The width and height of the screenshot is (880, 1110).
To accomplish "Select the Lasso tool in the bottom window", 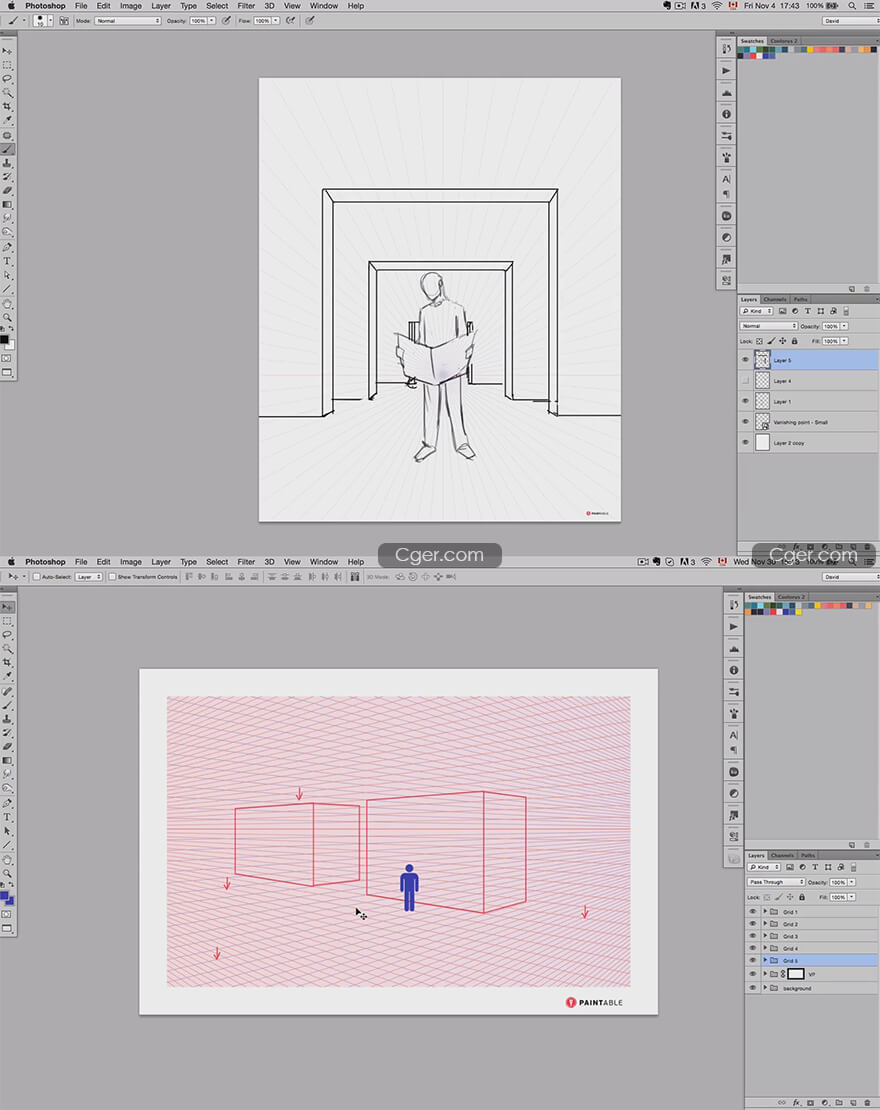I will tap(7, 635).
